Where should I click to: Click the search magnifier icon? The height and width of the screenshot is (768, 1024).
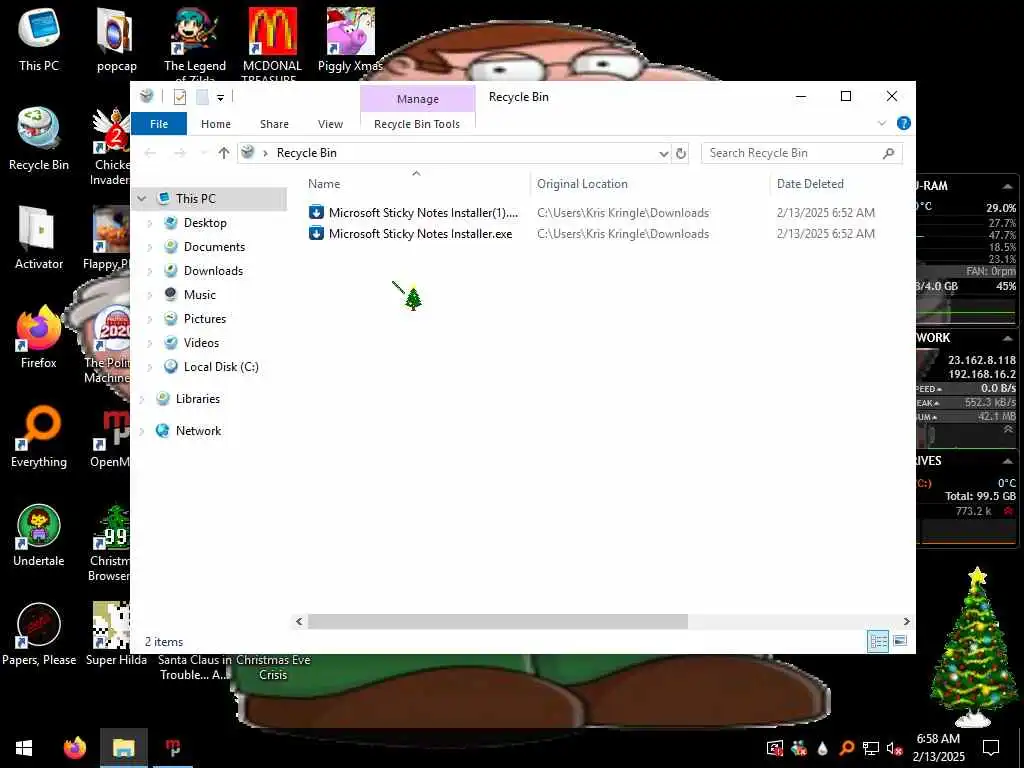pyautogui.click(x=888, y=153)
